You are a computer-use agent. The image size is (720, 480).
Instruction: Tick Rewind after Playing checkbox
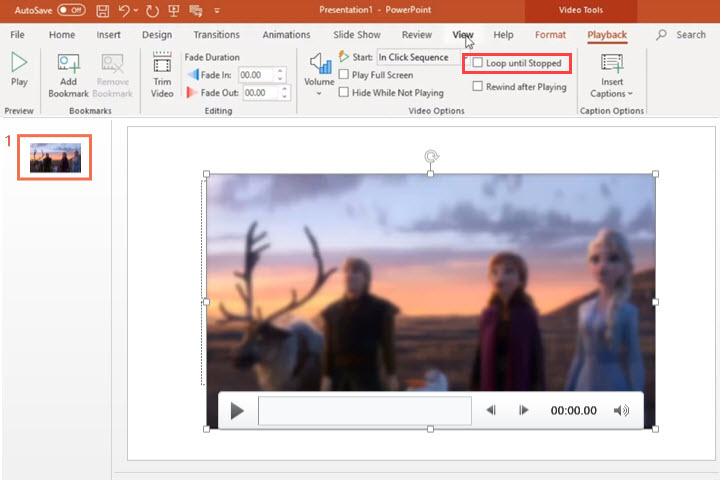[x=478, y=87]
